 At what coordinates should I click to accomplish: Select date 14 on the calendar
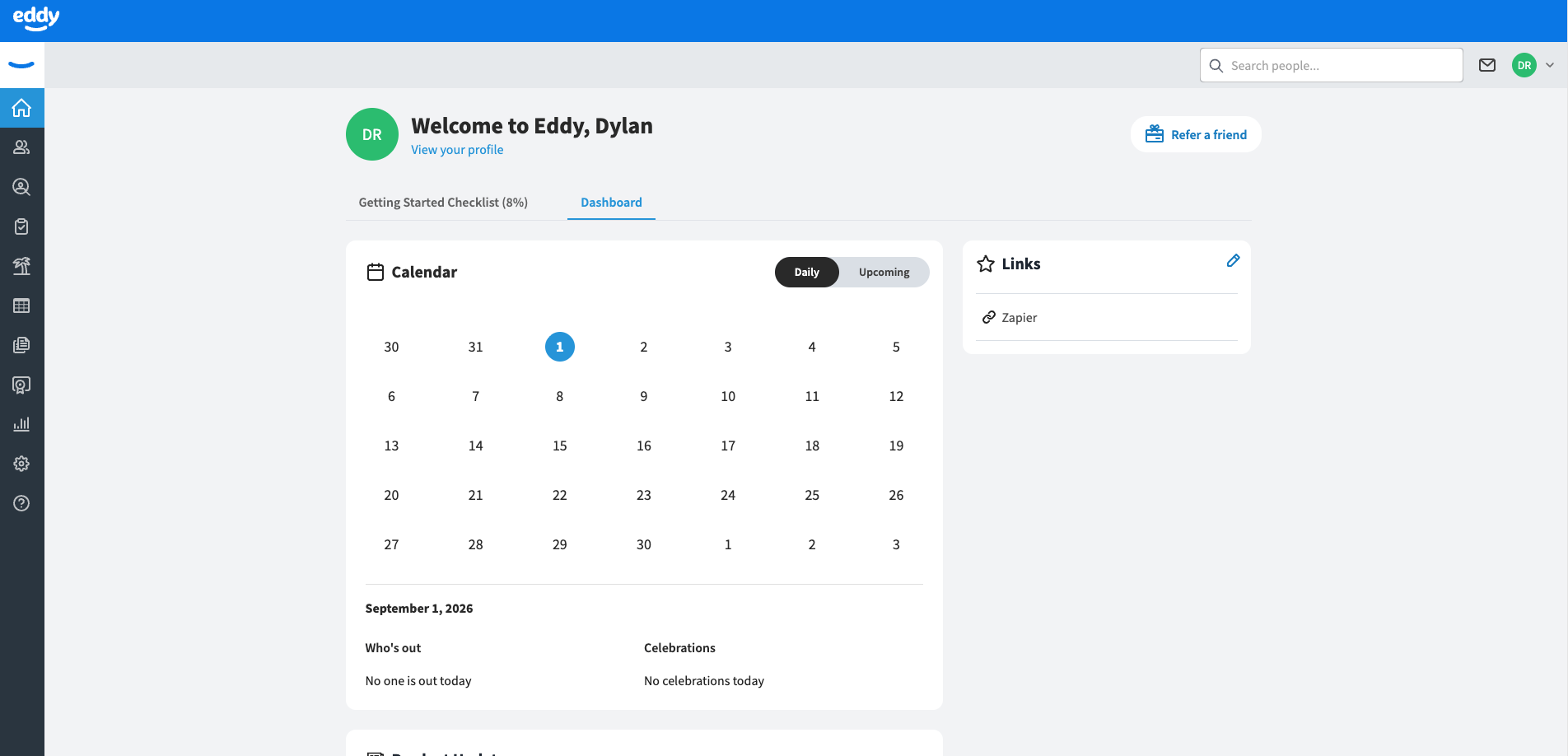476,446
